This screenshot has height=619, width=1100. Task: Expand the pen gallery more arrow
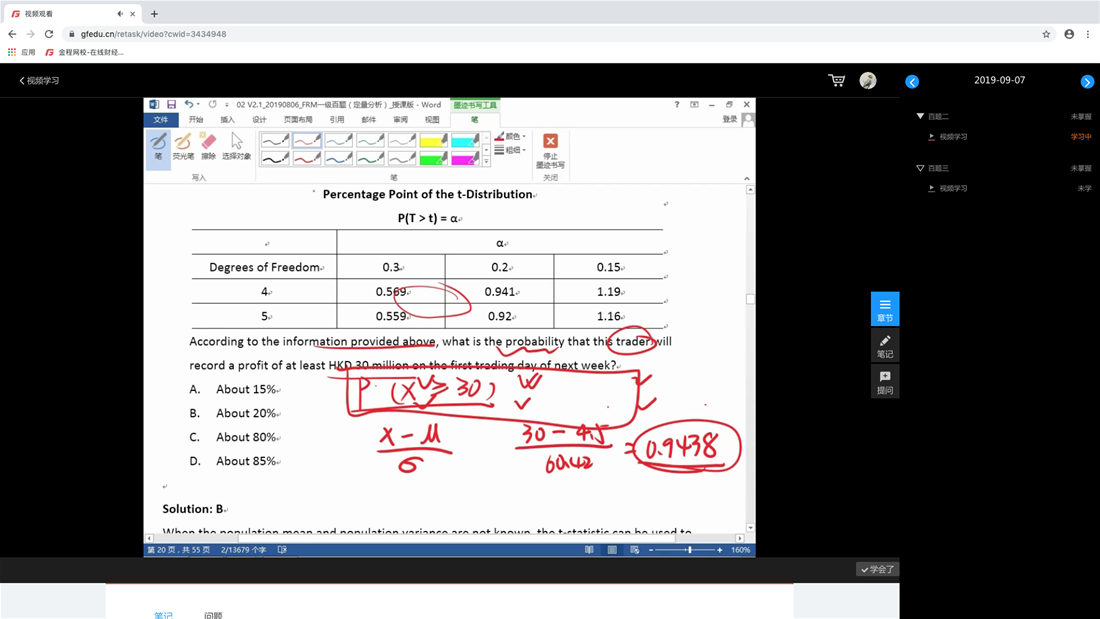click(x=485, y=162)
